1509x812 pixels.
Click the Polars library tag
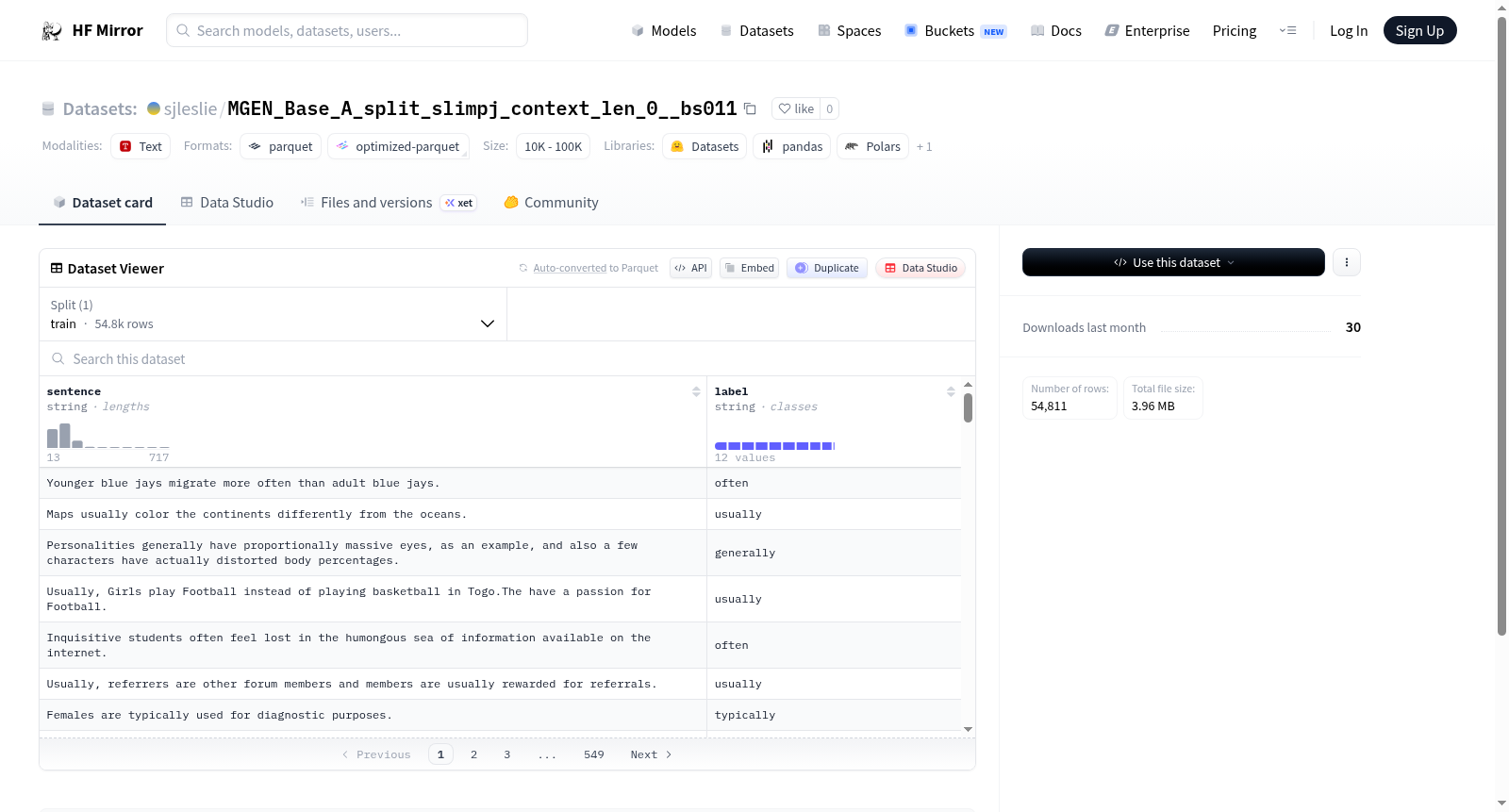pyautogui.click(x=873, y=146)
